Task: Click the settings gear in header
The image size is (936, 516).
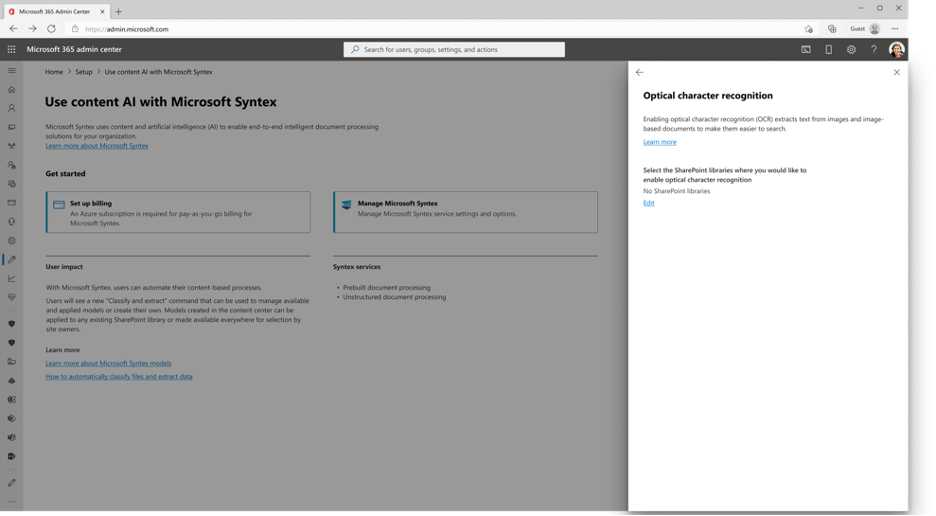Action: click(x=851, y=49)
